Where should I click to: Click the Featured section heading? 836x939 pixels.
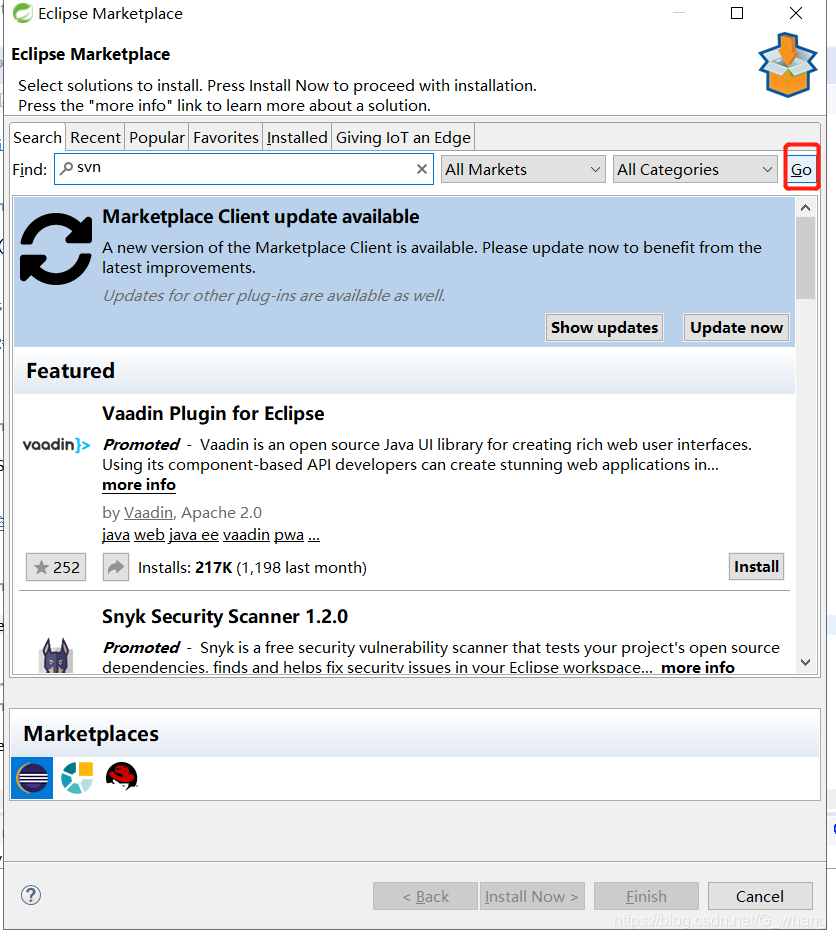[x=71, y=371]
